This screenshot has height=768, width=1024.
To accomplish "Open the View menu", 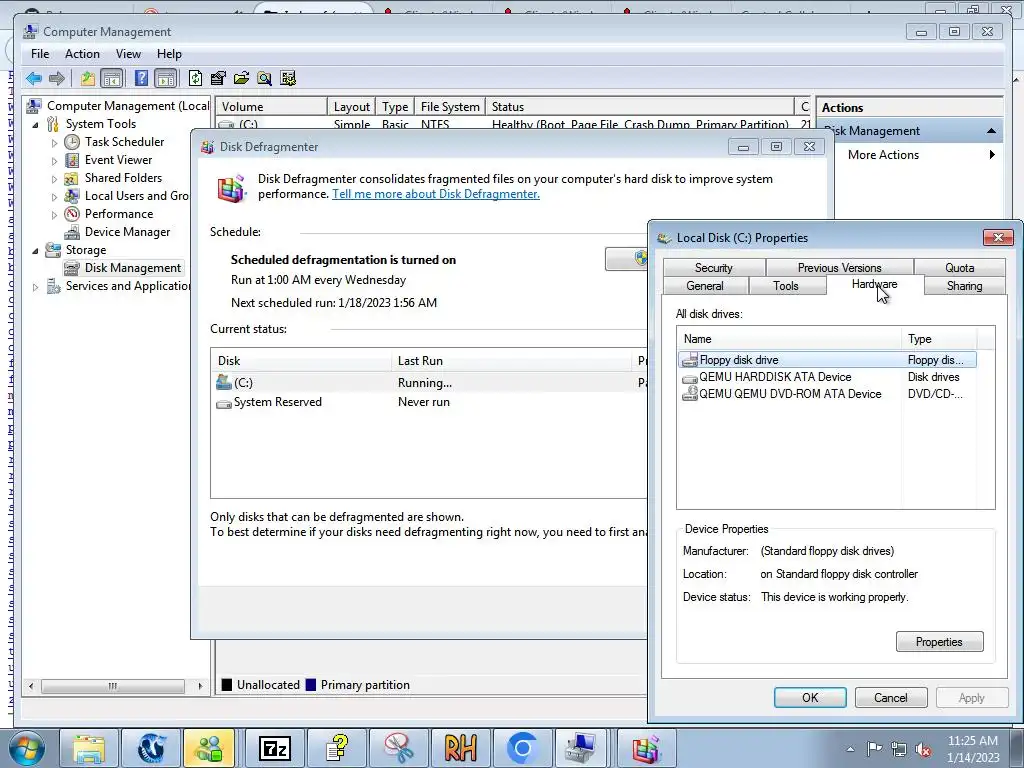I will [x=128, y=54].
